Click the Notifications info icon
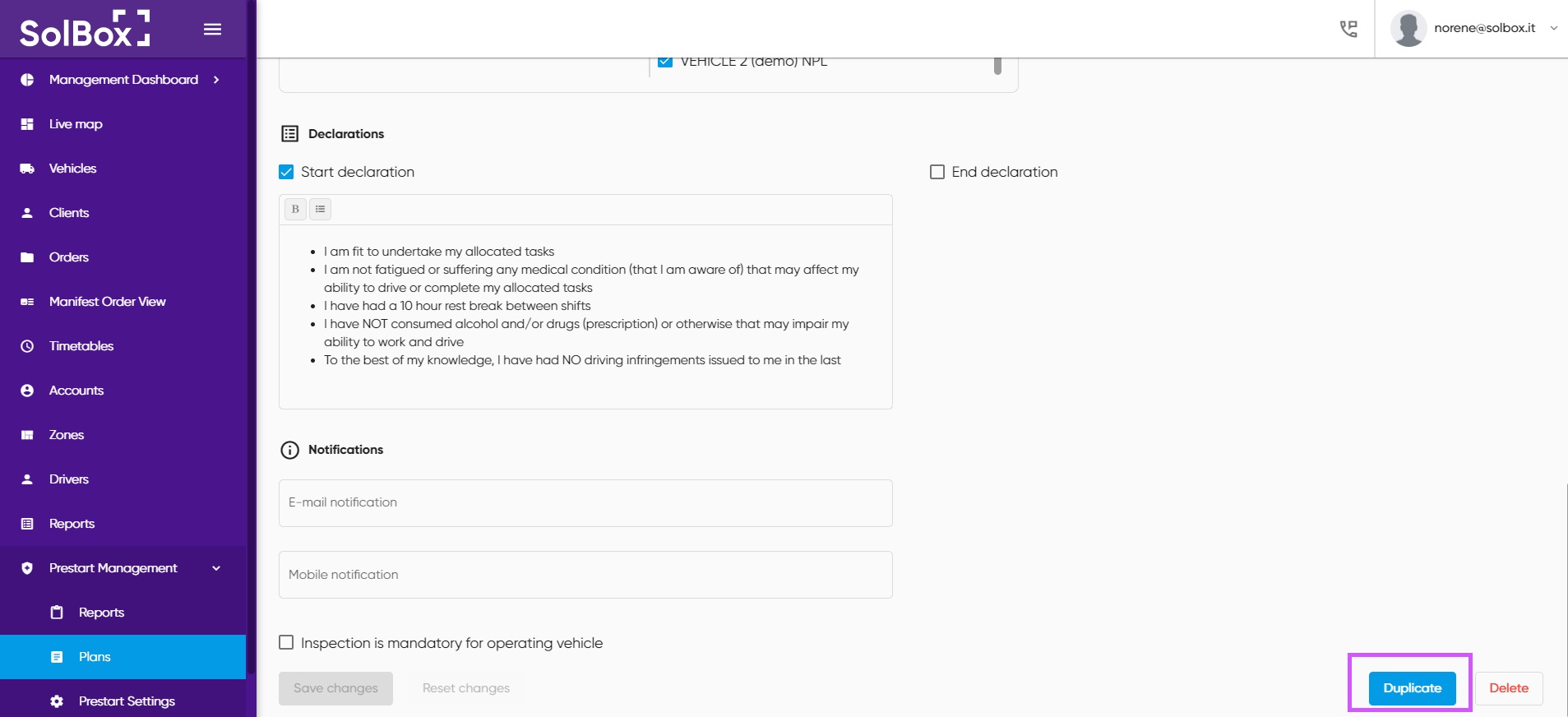Viewport: 1568px width, 717px height. tap(289, 450)
